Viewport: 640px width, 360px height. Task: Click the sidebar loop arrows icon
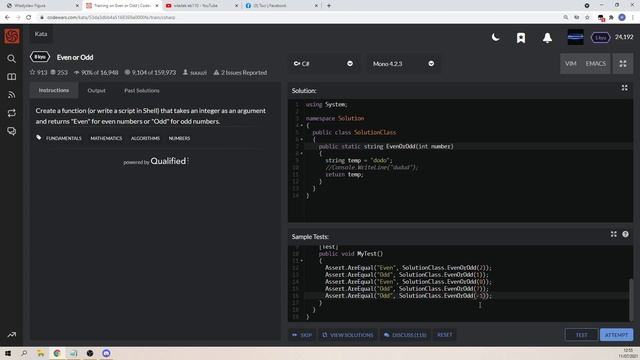pyautogui.click(x=11, y=113)
